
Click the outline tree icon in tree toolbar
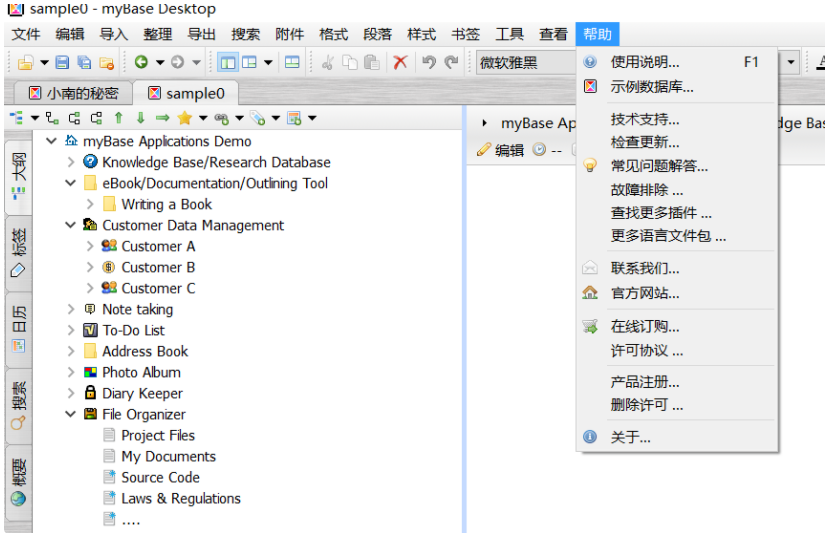point(16,118)
